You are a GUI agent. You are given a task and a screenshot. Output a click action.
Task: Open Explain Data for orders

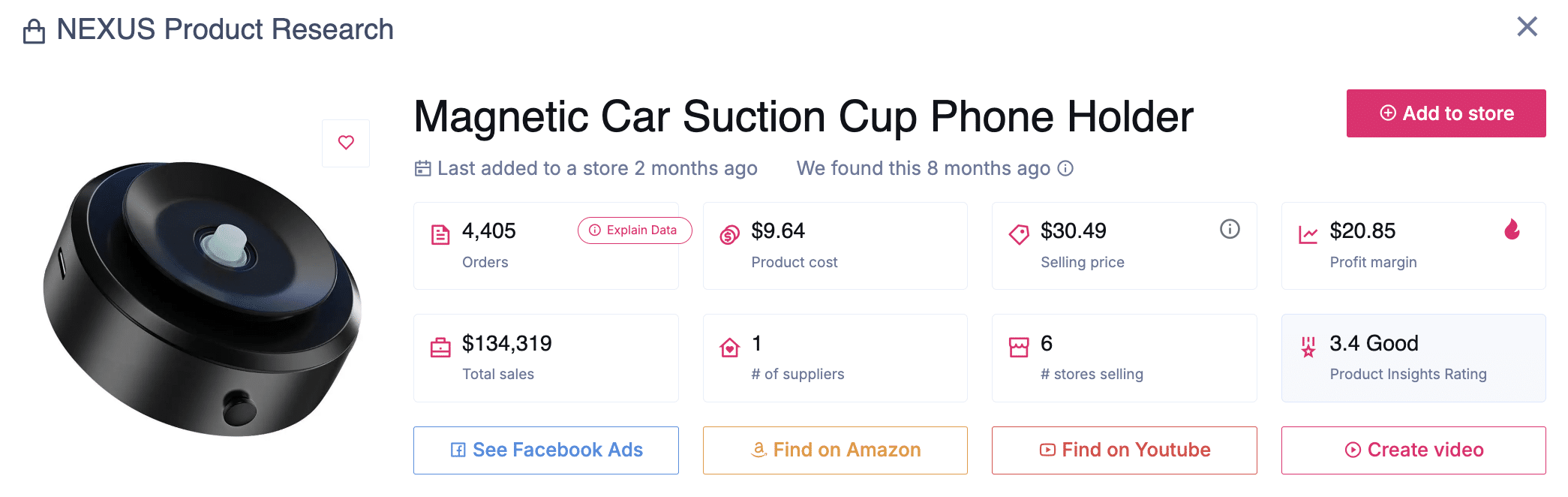(x=635, y=230)
